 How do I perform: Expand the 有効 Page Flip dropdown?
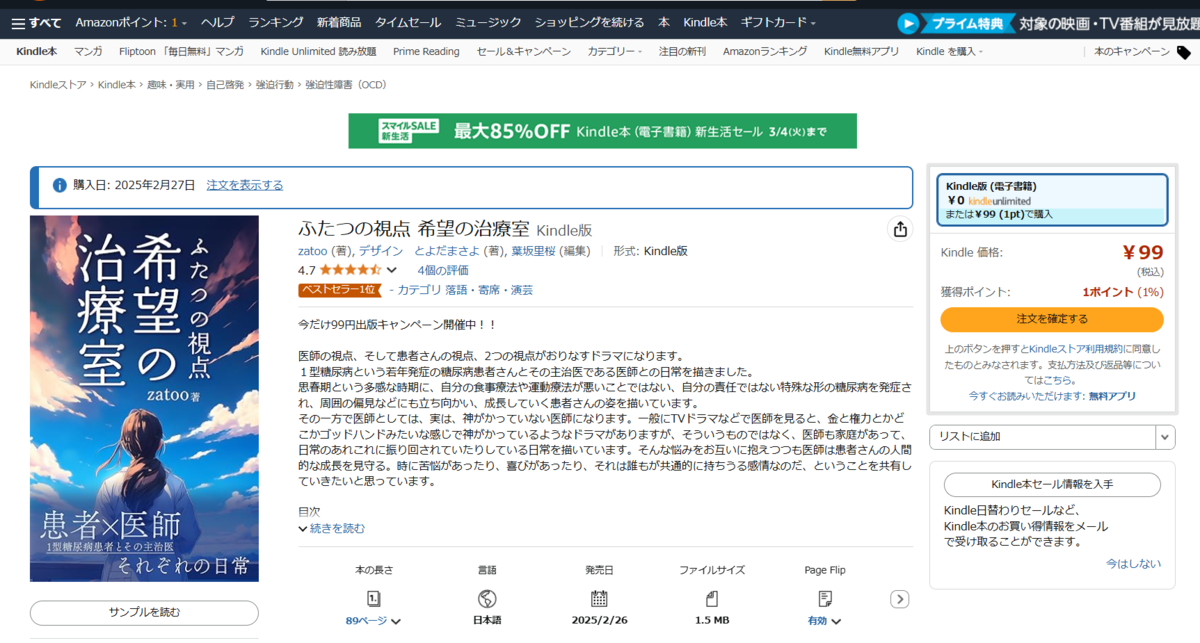tap(824, 621)
